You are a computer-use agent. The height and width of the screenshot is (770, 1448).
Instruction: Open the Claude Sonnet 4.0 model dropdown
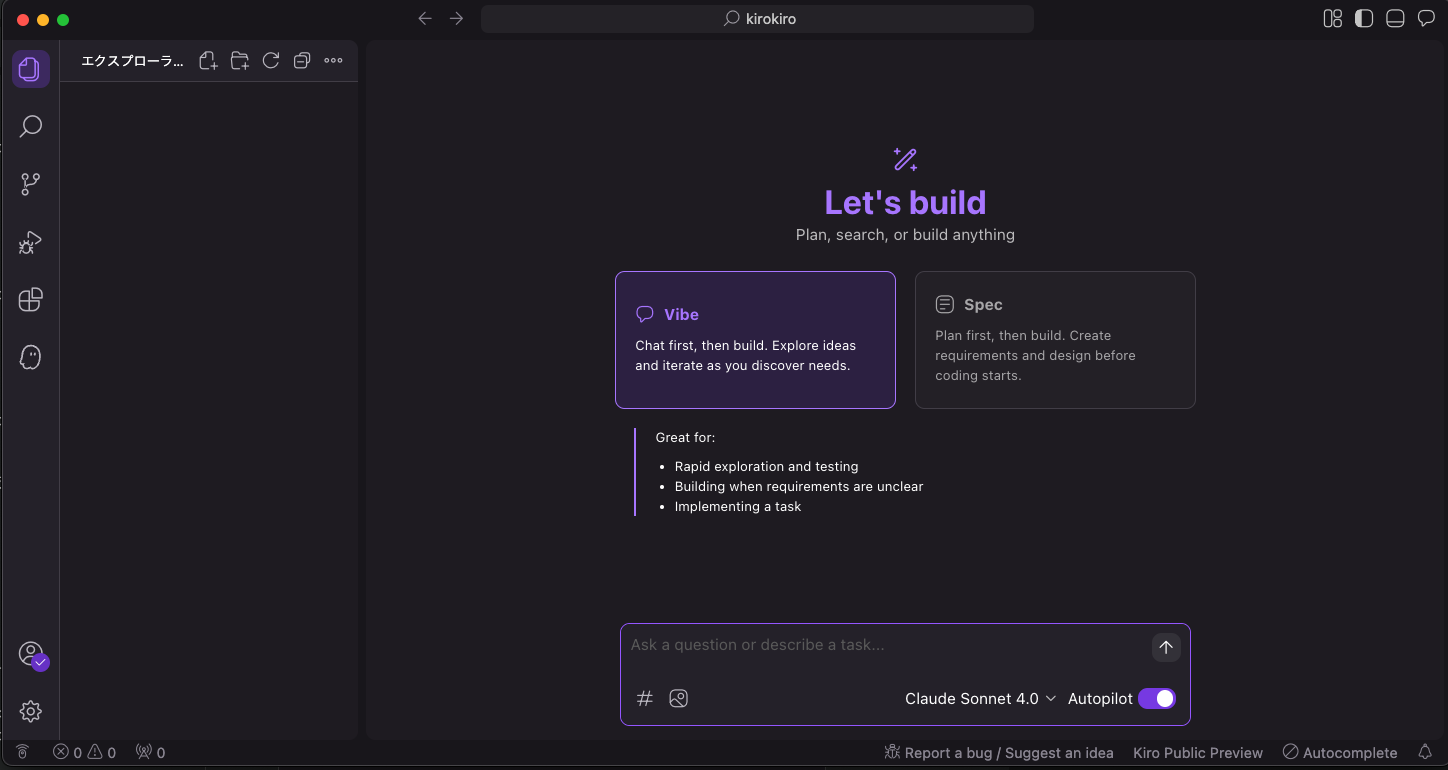tap(981, 699)
